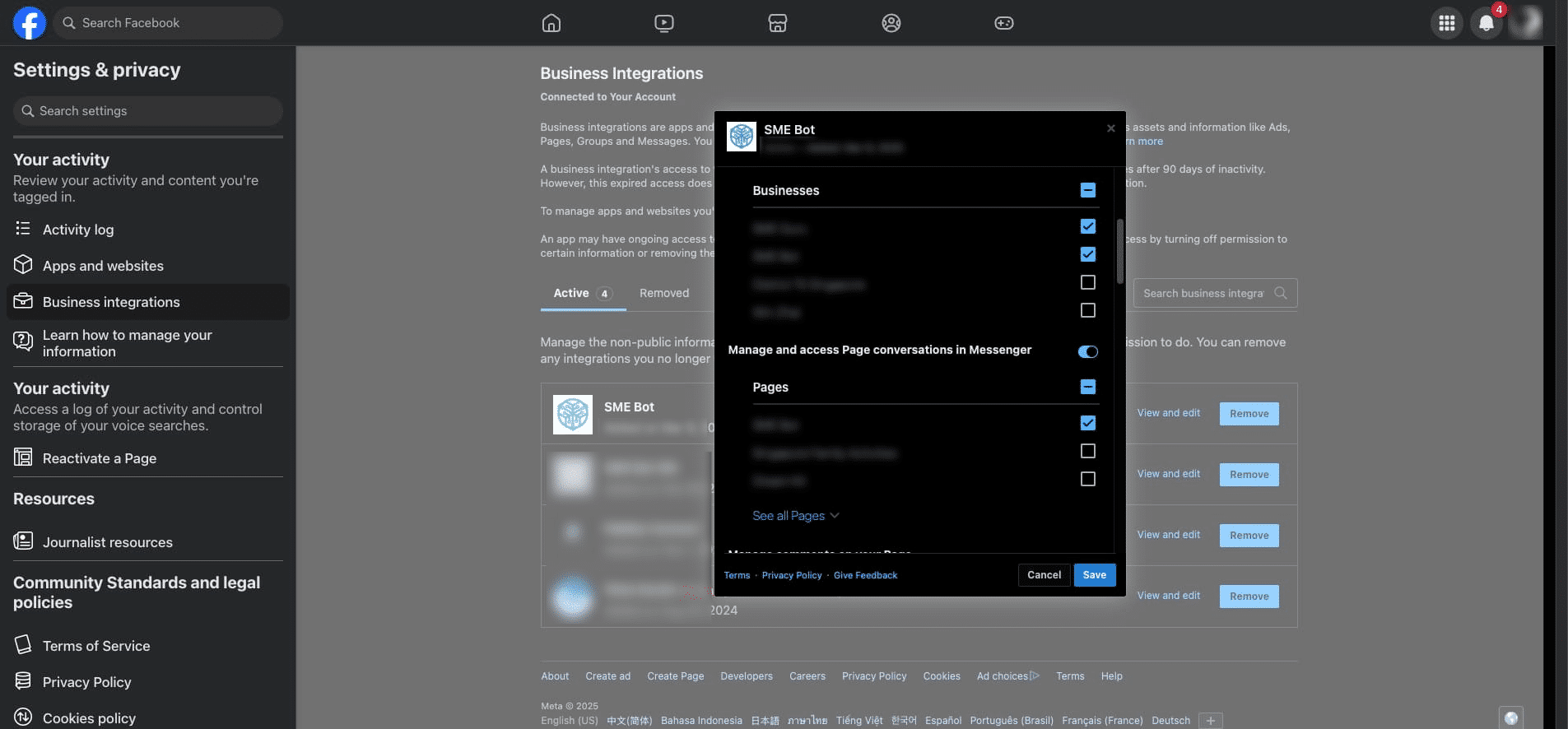Click Privacy Policy link in dialog footer
The height and width of the screenshot is (729, 1568).
pyautogui.click(x=792, y=576)
